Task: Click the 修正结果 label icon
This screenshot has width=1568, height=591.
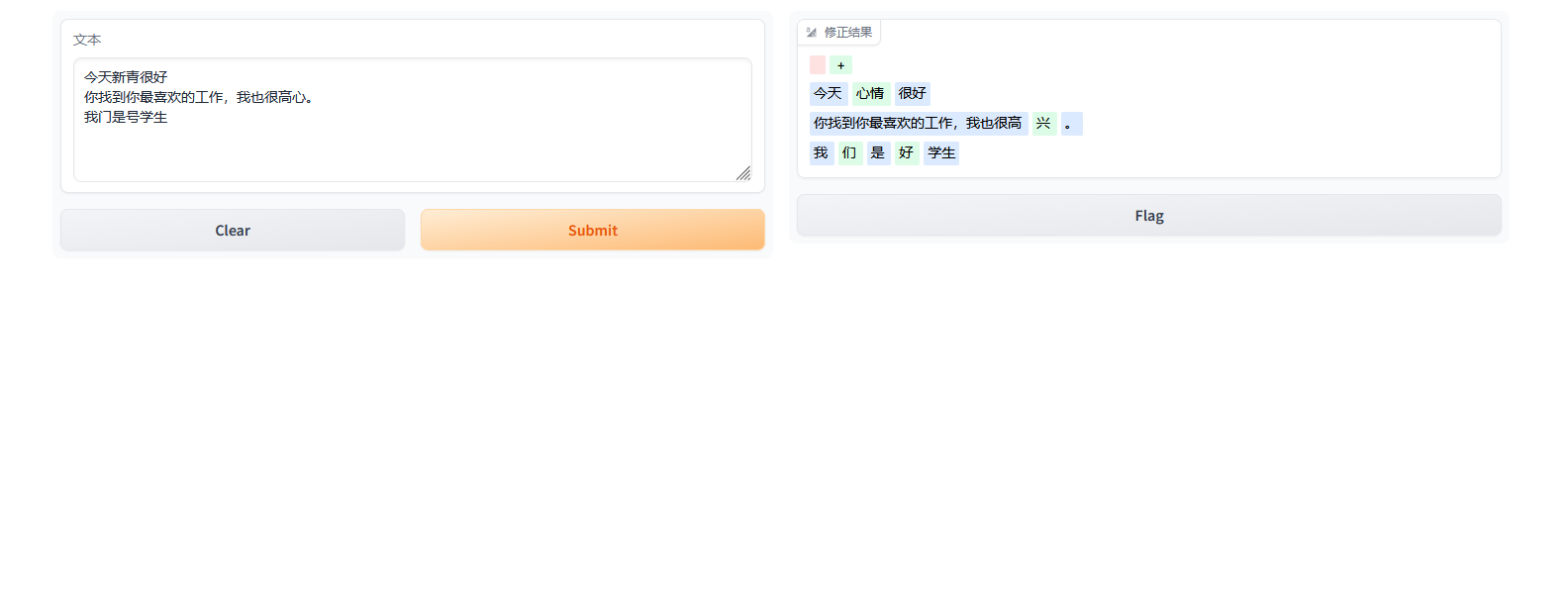Action: [812, 33]
